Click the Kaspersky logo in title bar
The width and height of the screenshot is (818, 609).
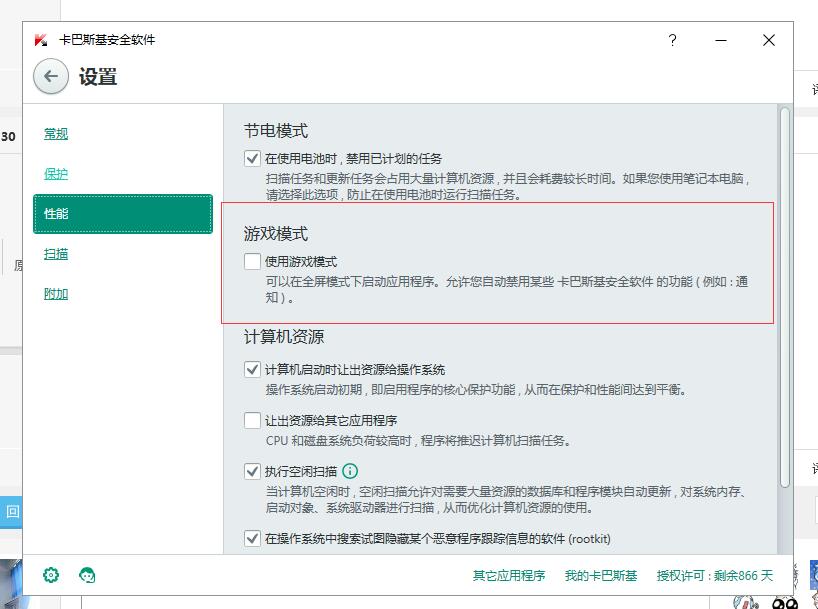click(x=41, y=40)
